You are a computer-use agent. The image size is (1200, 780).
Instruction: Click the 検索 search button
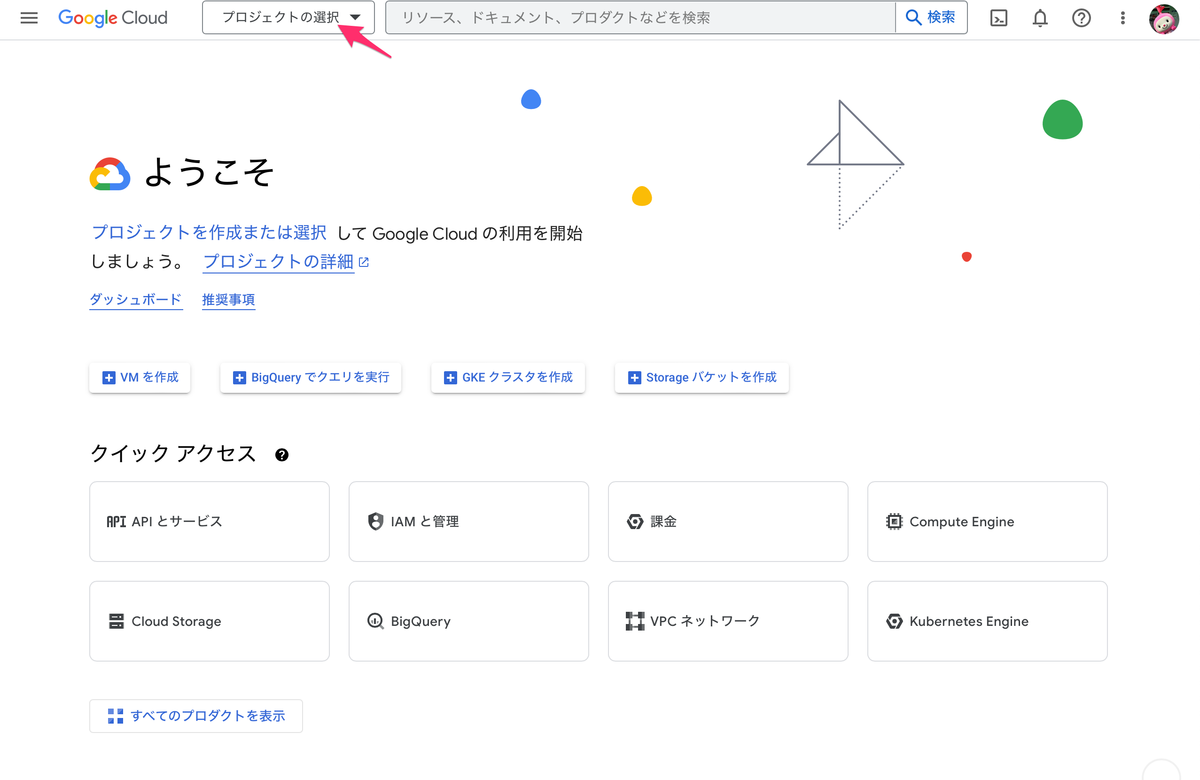(x=931, y=17)
